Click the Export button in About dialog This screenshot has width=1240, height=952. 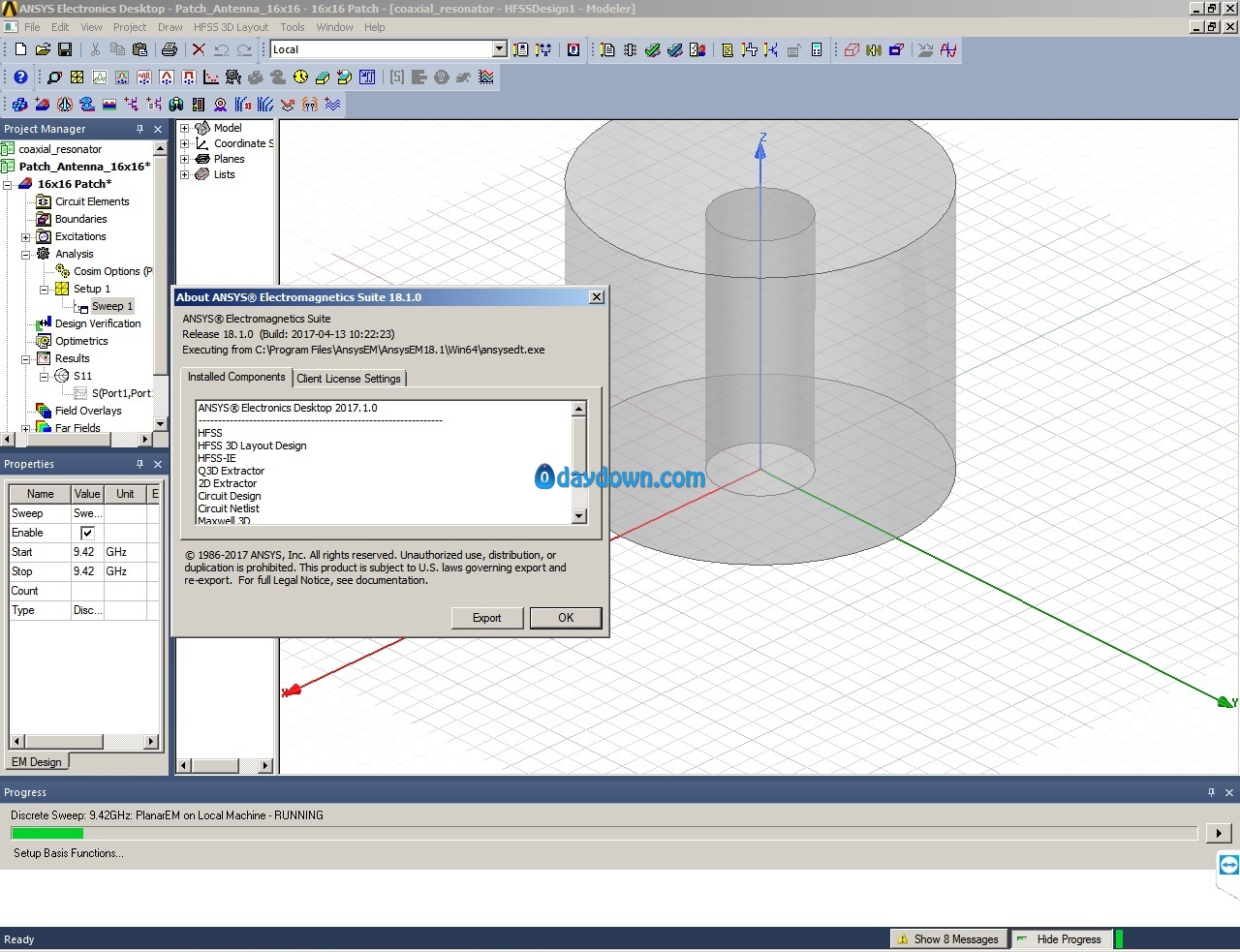(x=487, y=618)
